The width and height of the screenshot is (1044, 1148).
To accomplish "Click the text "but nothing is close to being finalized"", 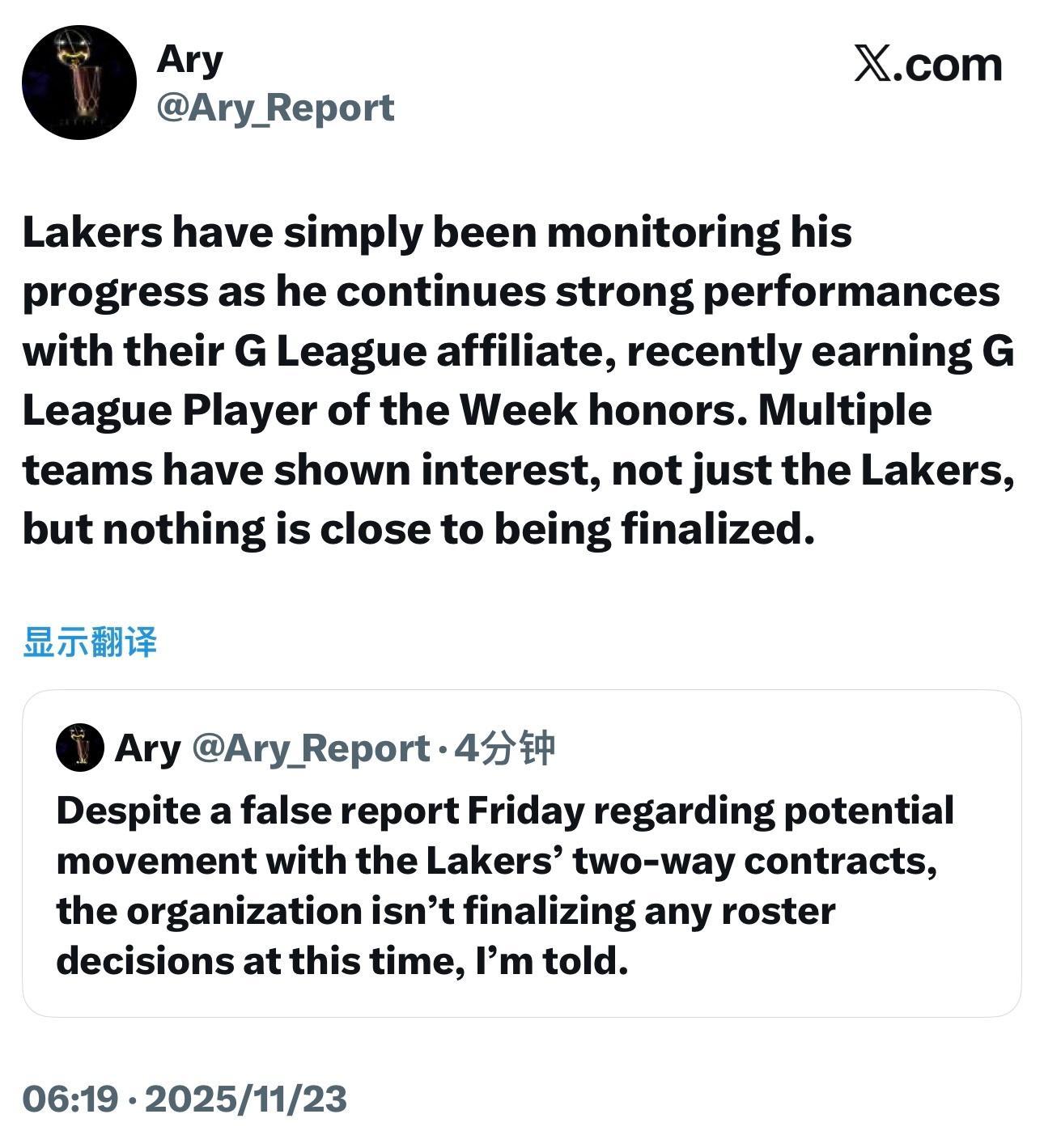I will click(x=418, y=530).
